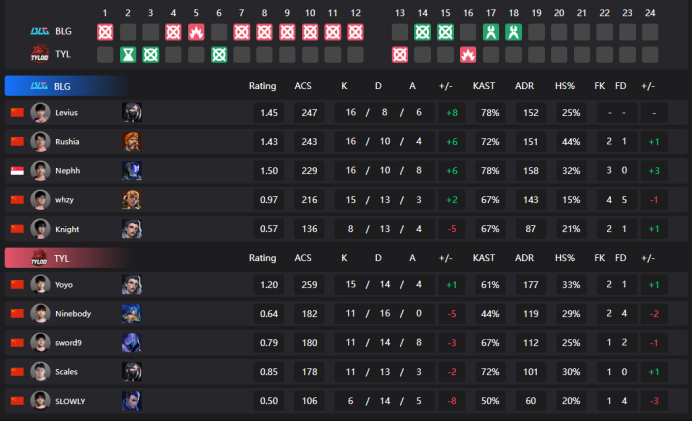Viewport: 692px width, 421px height.
Task: Click Knight's player avatar
Action: point(40,229)
